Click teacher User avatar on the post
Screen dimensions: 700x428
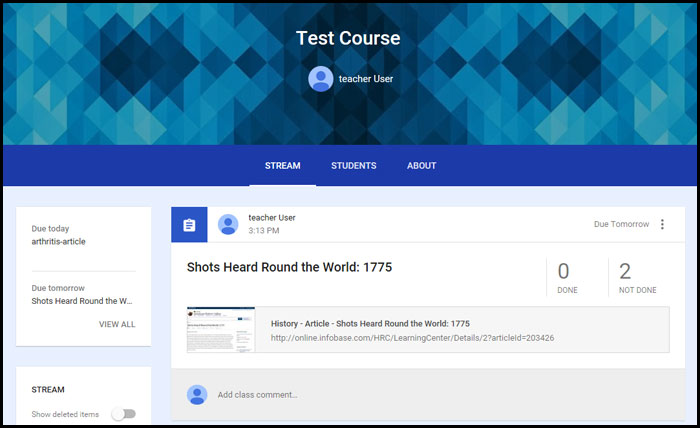(x=228, y=225)
